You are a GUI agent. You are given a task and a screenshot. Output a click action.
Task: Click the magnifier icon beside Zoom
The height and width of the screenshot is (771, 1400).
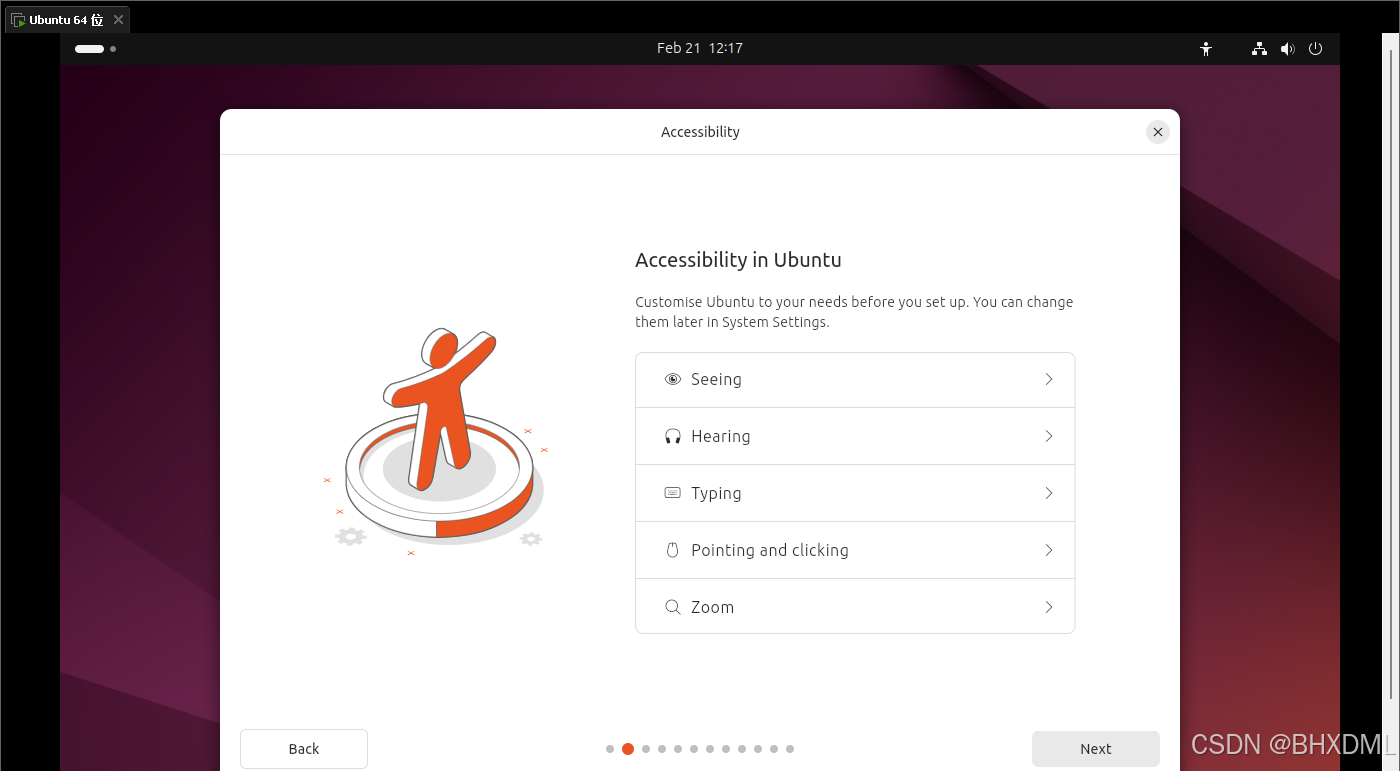[673, 607]
